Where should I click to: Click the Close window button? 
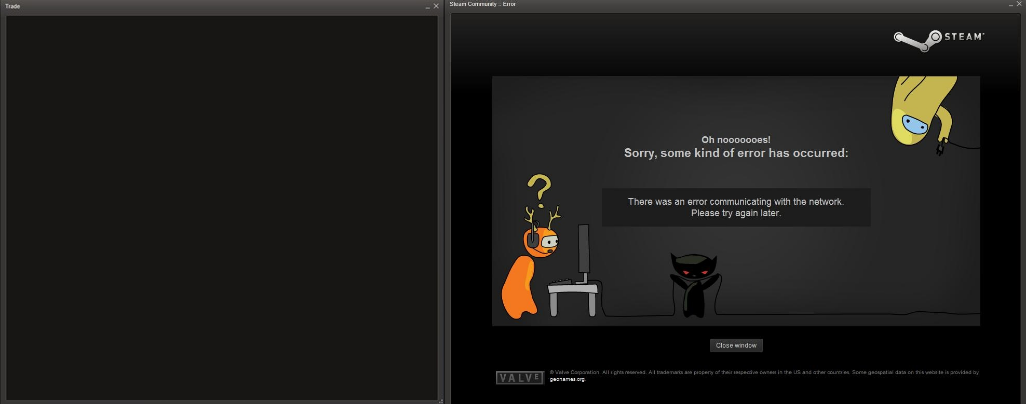click(736, 345)
